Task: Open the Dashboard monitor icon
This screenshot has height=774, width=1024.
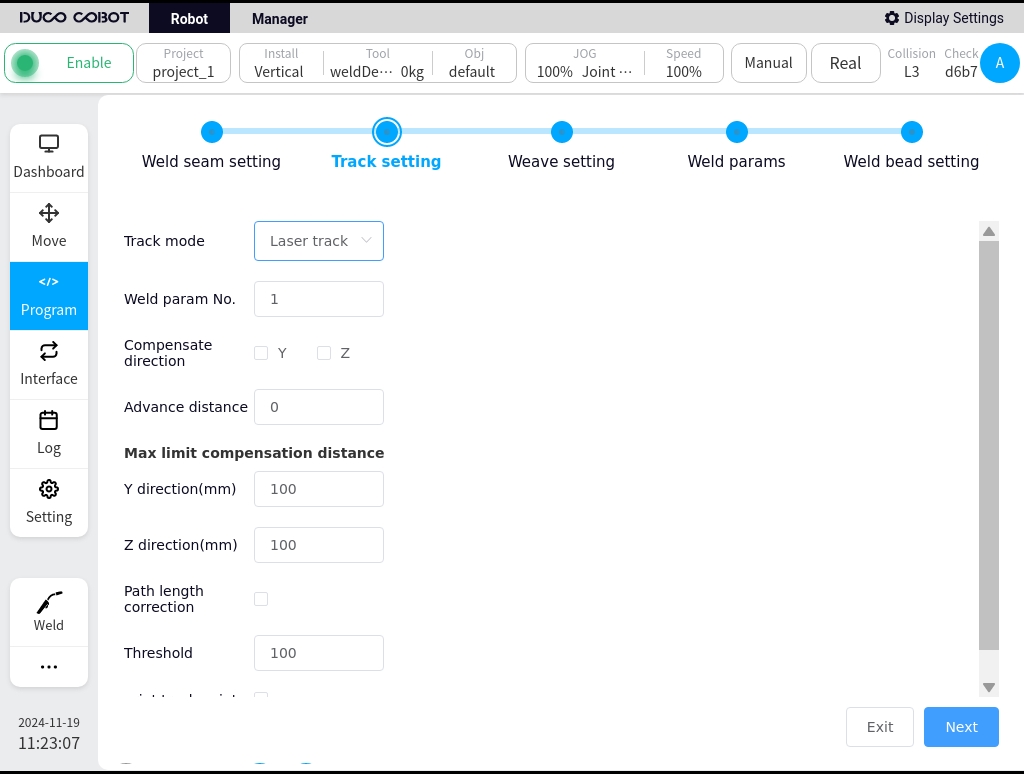Action: [x=49, y=144]
